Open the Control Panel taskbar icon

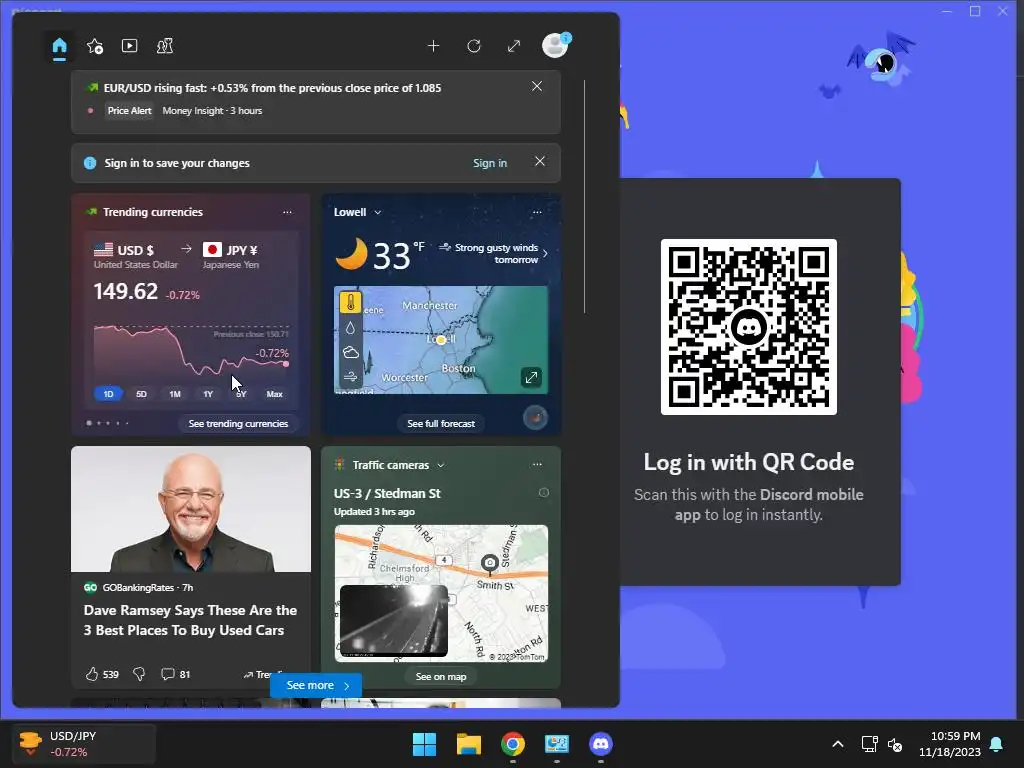557,744
